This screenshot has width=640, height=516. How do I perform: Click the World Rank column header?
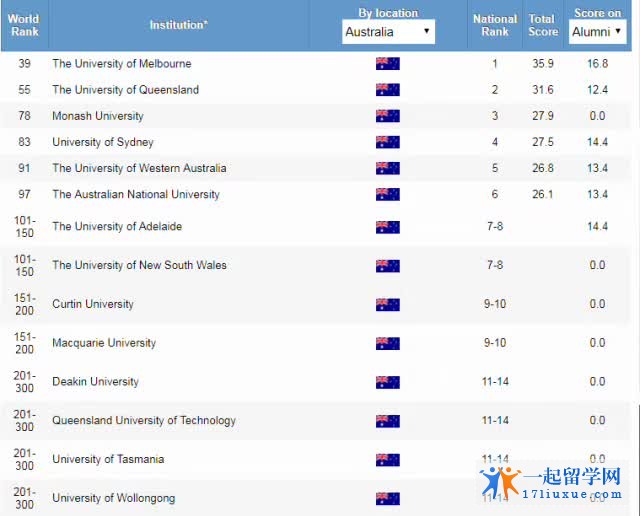24,25
